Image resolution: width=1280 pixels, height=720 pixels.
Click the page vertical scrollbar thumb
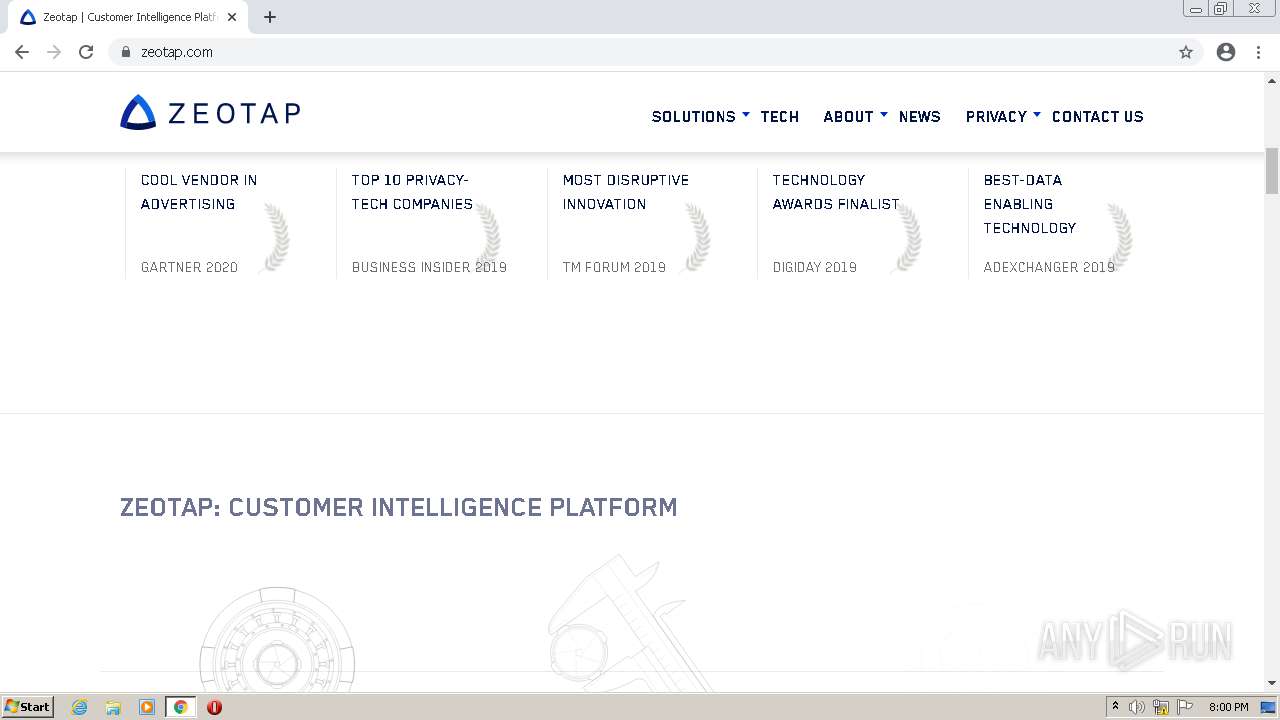pos(1272,170)
